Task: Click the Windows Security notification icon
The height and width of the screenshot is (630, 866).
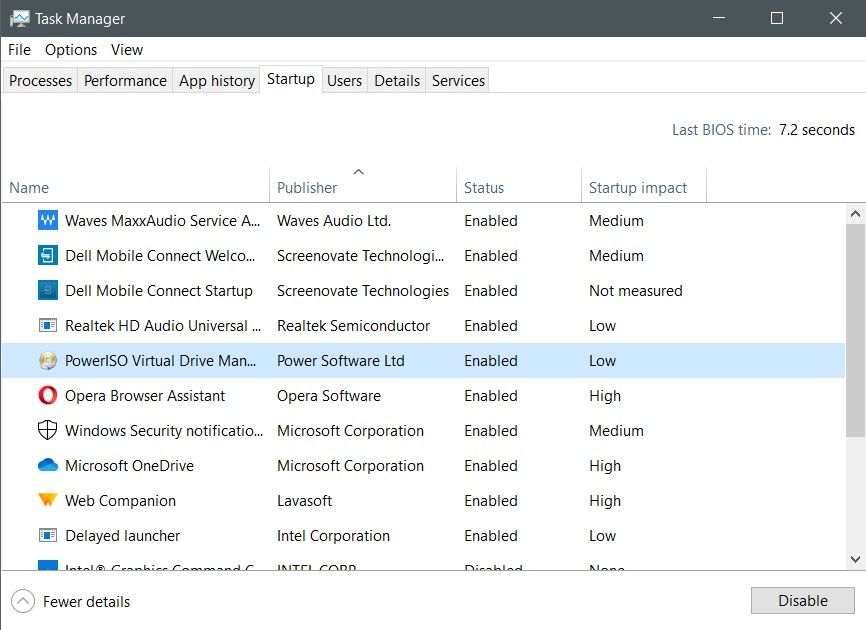Action: click(x=46, y=430)
